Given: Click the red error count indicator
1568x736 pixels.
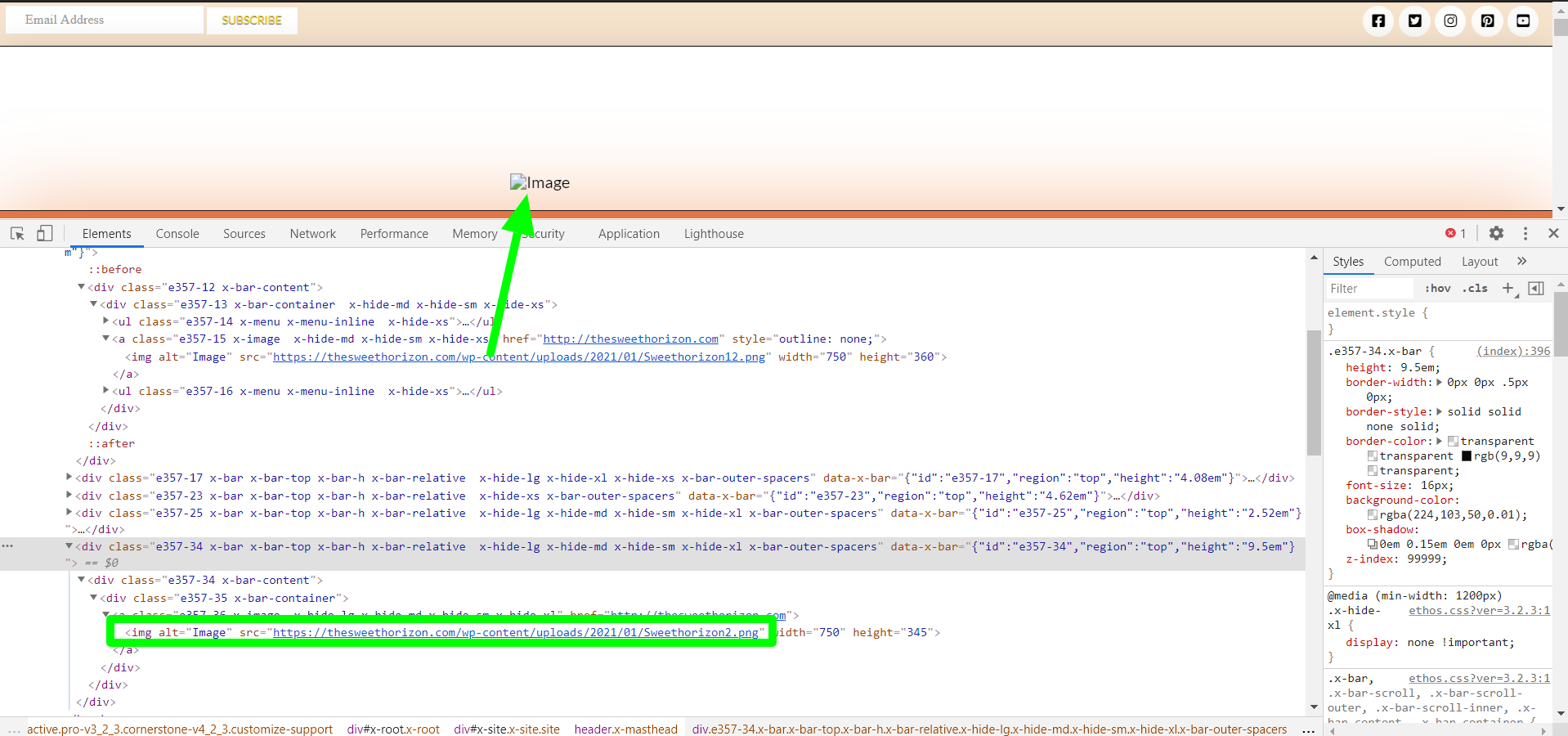Looking at the screenshot, I should click(x=1455, y=233).
